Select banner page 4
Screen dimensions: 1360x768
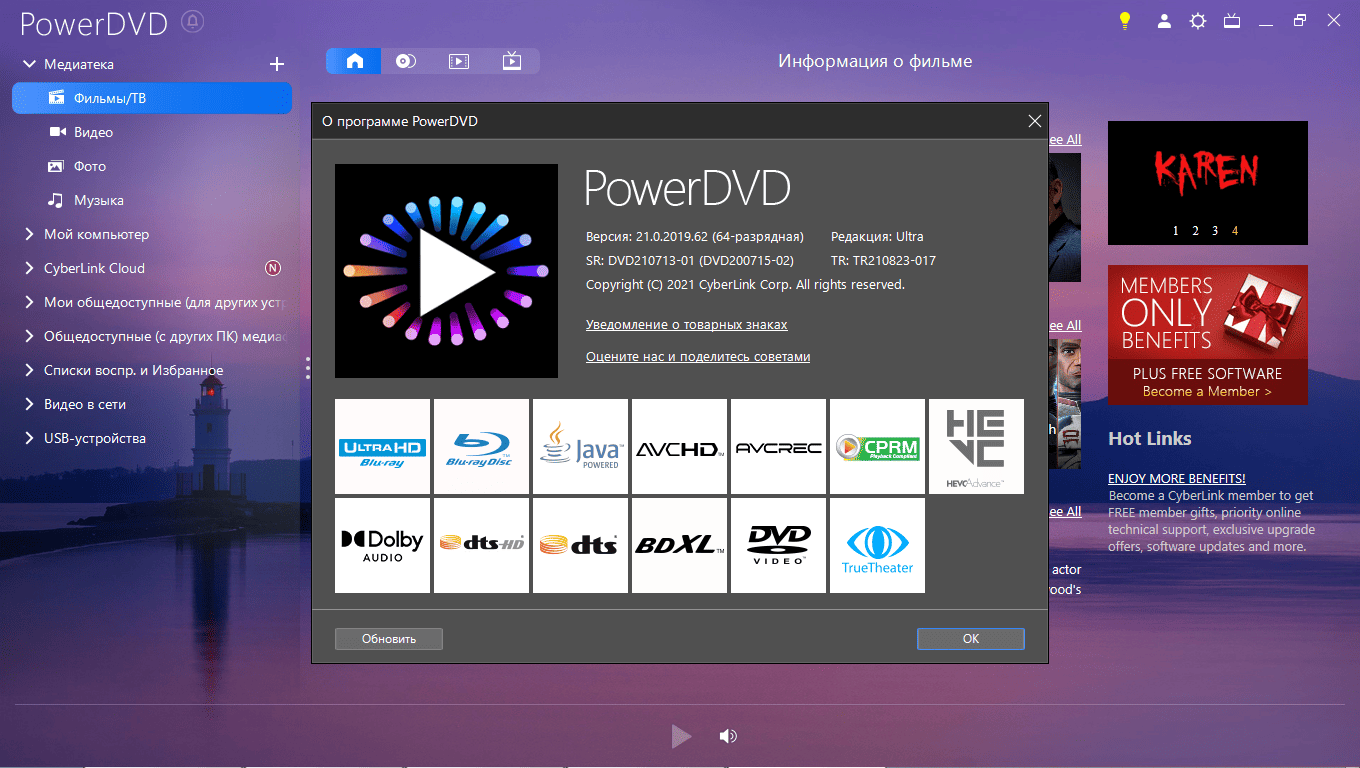tap(1235, 231)
